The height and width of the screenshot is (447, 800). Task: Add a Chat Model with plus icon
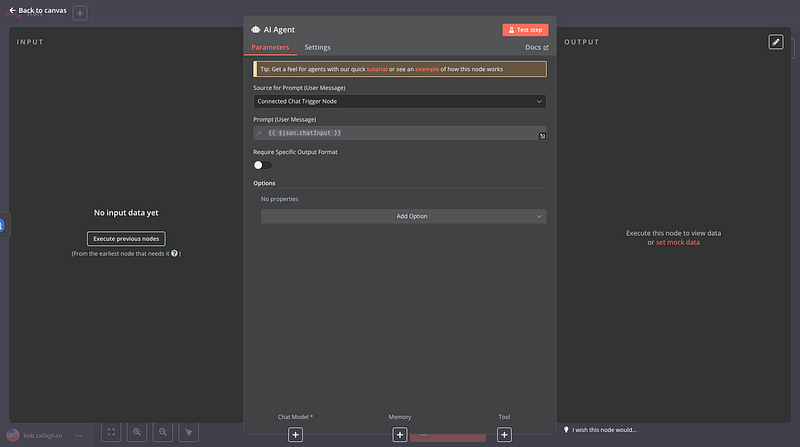pyautogui.click(x=296, y=434)
